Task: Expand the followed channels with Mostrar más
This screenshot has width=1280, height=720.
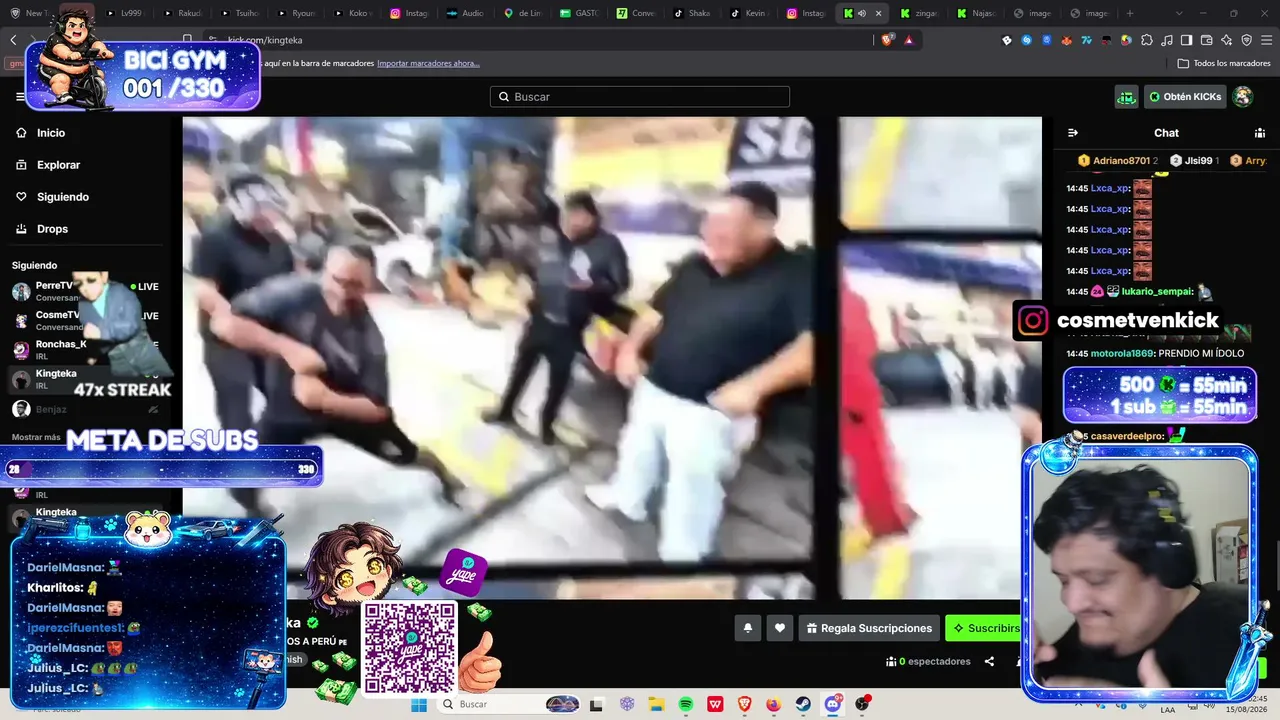Action: point(36,437)
